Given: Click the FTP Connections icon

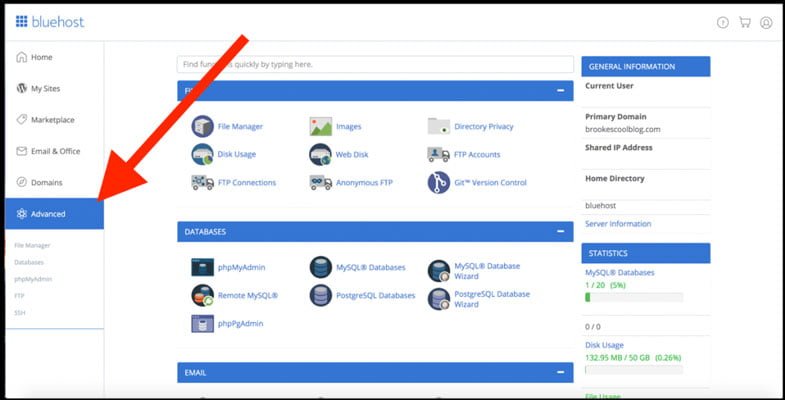Looking at the screenshot, I should [x=202, y=182].
